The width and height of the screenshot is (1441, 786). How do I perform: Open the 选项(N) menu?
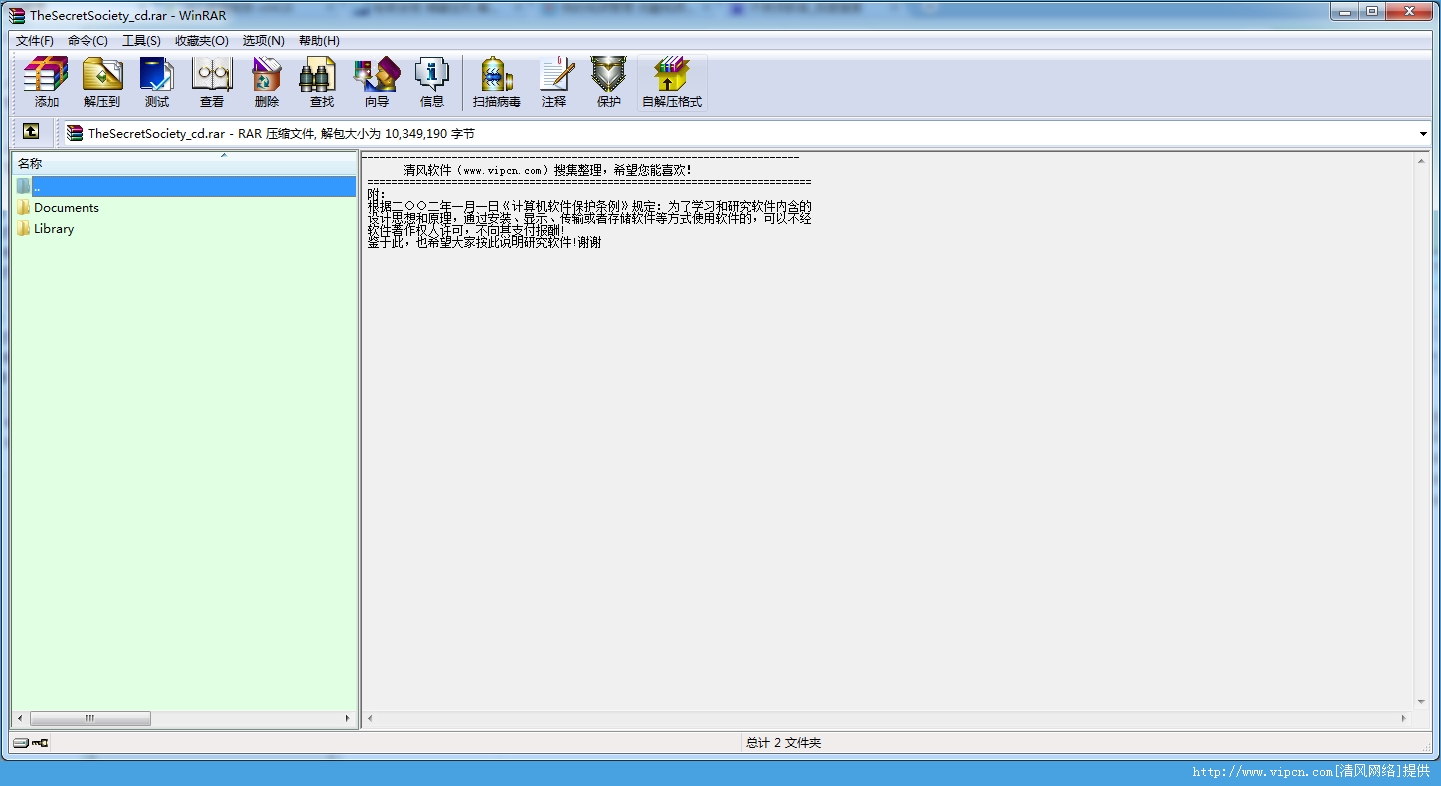pyautogui.click(x=264, y=41)
